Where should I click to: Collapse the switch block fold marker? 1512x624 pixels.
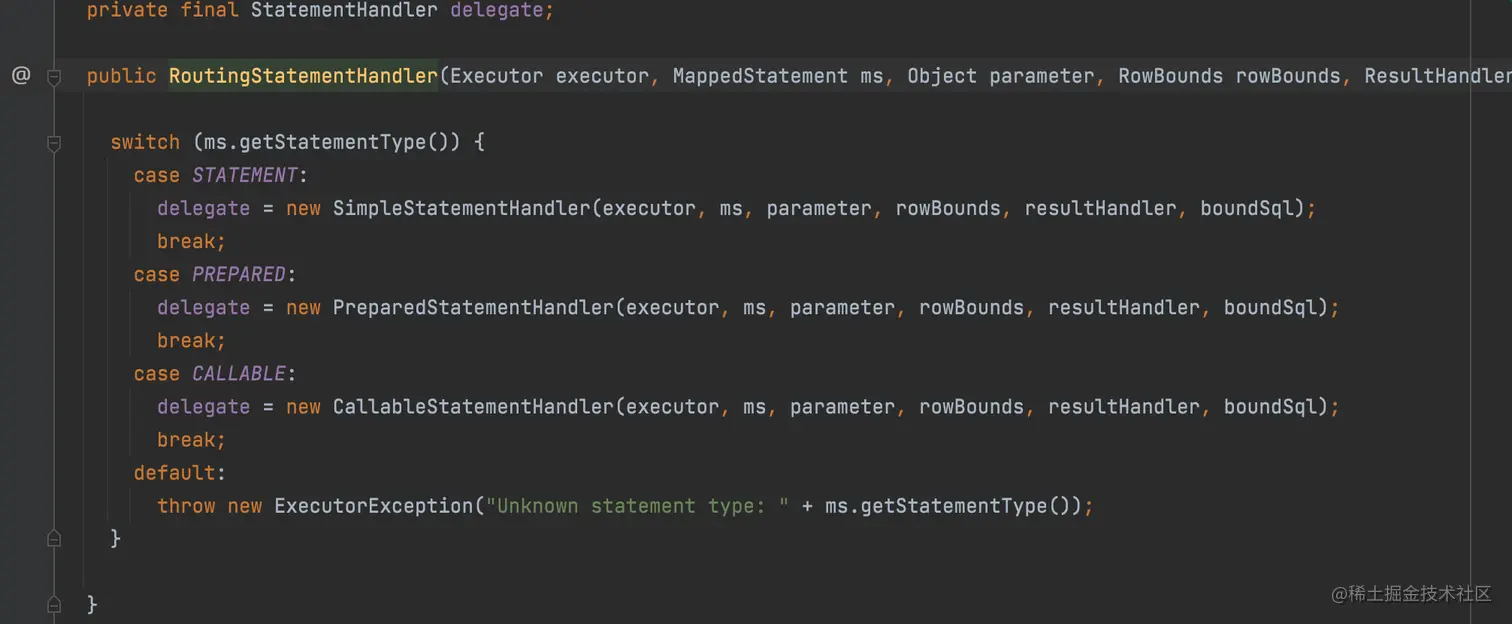click(x=54, y=143)
